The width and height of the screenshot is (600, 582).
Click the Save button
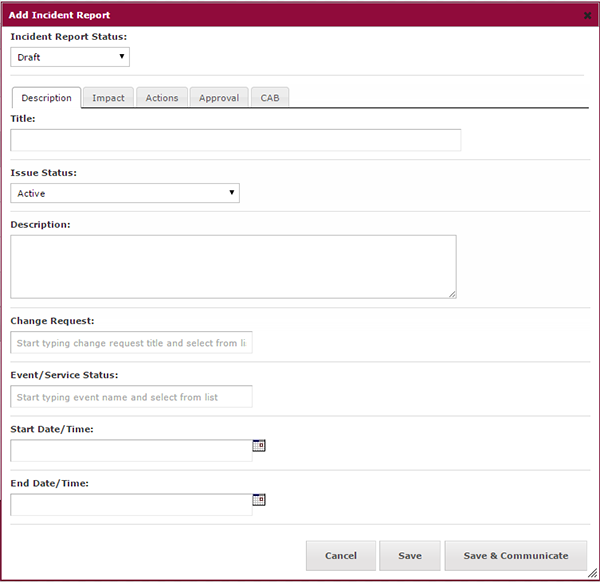pyautogui.click(x=410, y=556)
